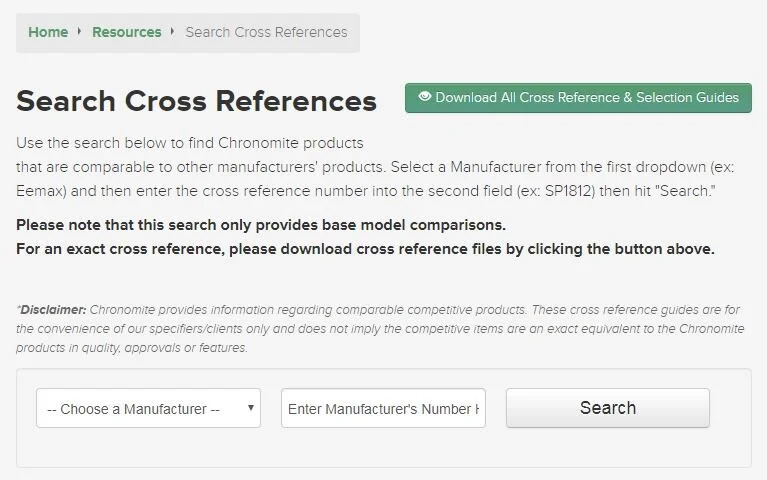Click the breadcrumb arrow after Resources

tap(172, 32)
